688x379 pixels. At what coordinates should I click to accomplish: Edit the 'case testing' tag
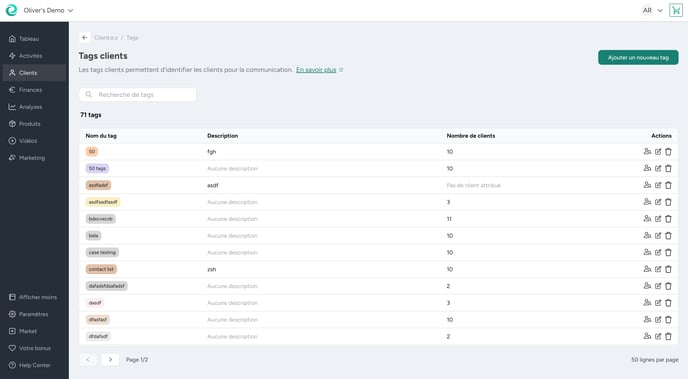click(x=658, y=253)
